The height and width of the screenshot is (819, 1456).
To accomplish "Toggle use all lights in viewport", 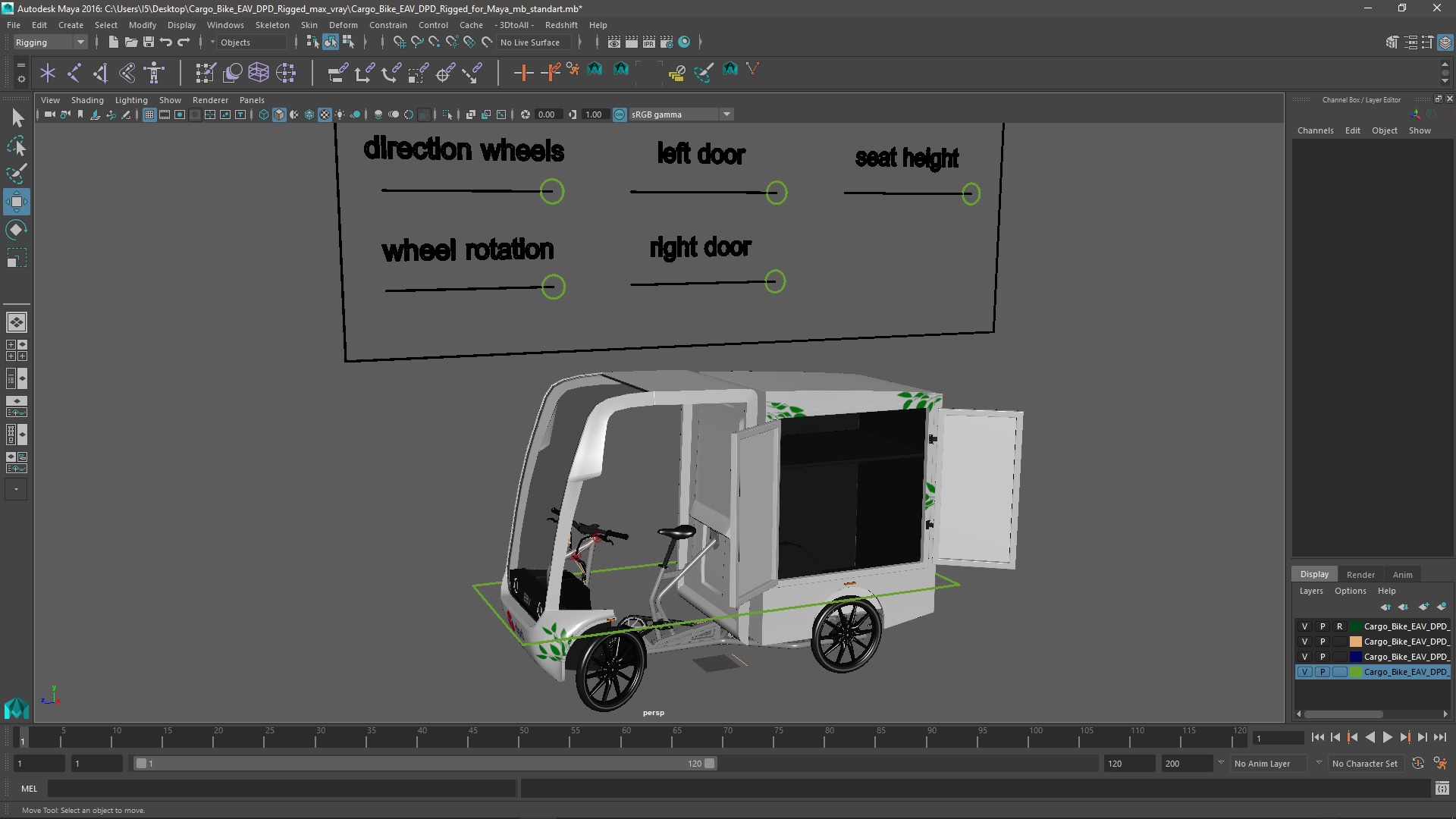I will pyautogui.click(x=340, y=115).
